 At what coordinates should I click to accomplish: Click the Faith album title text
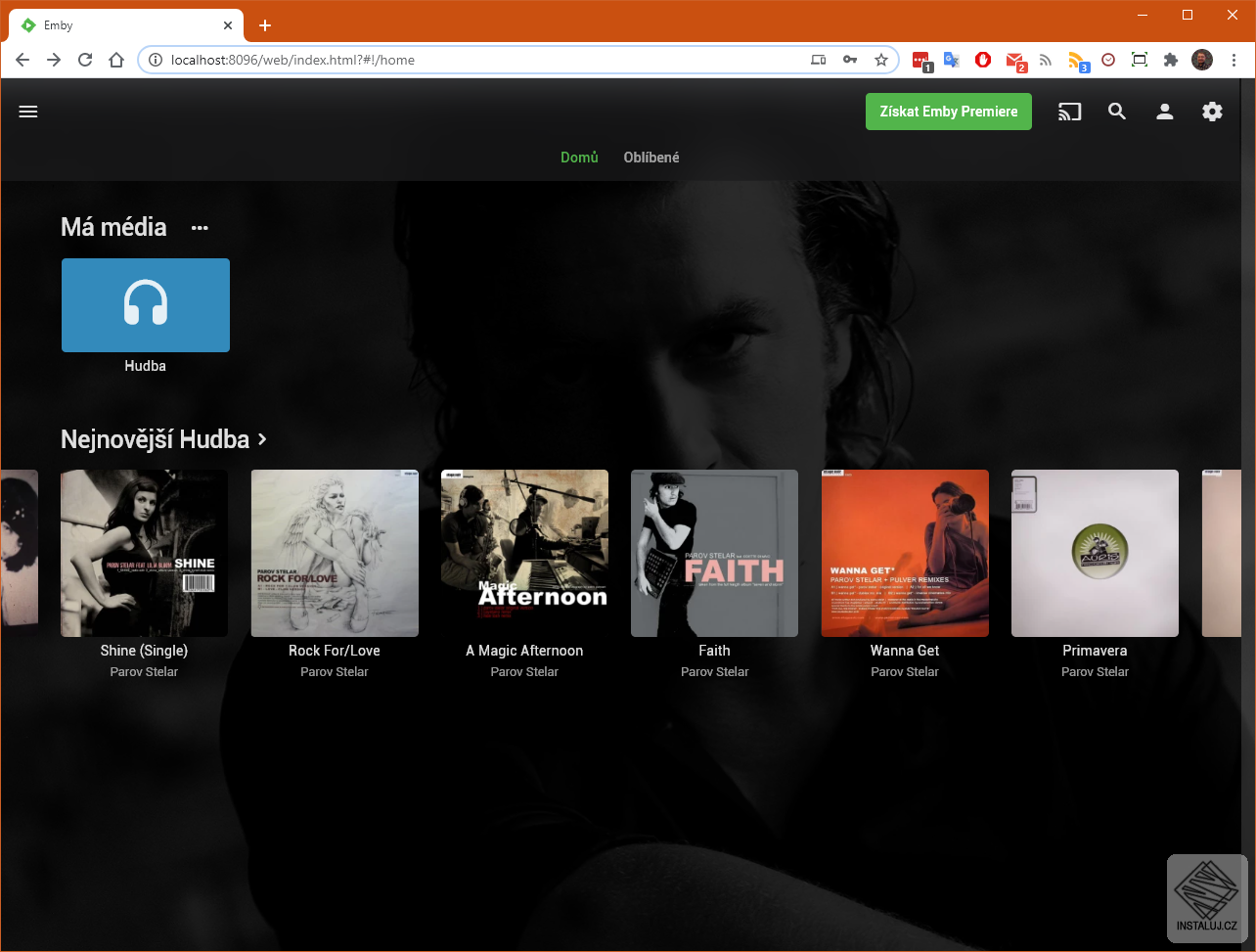click(714, 651)
